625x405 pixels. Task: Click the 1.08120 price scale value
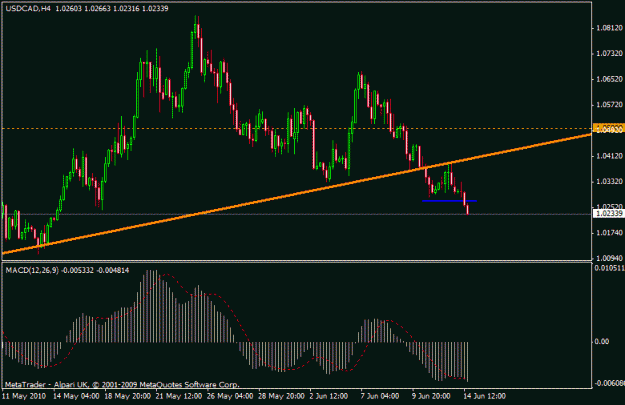pyautogui.click(x=609, y=28)
